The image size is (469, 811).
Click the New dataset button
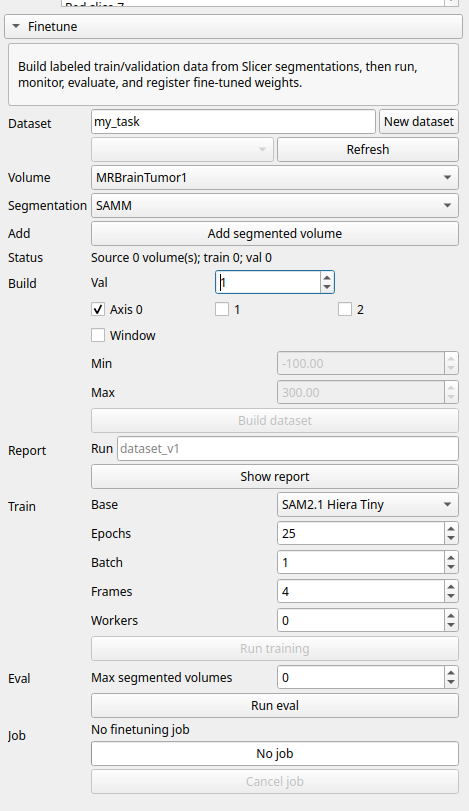click(419, 122)
